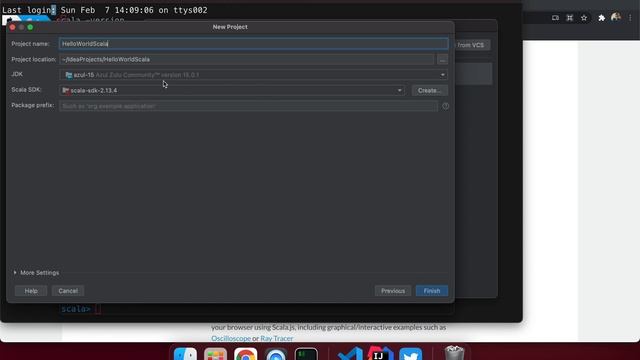Click the Chrome icon next to the bookmark star
This screenshot has height=360, width=640.
[x=569, y=18]
